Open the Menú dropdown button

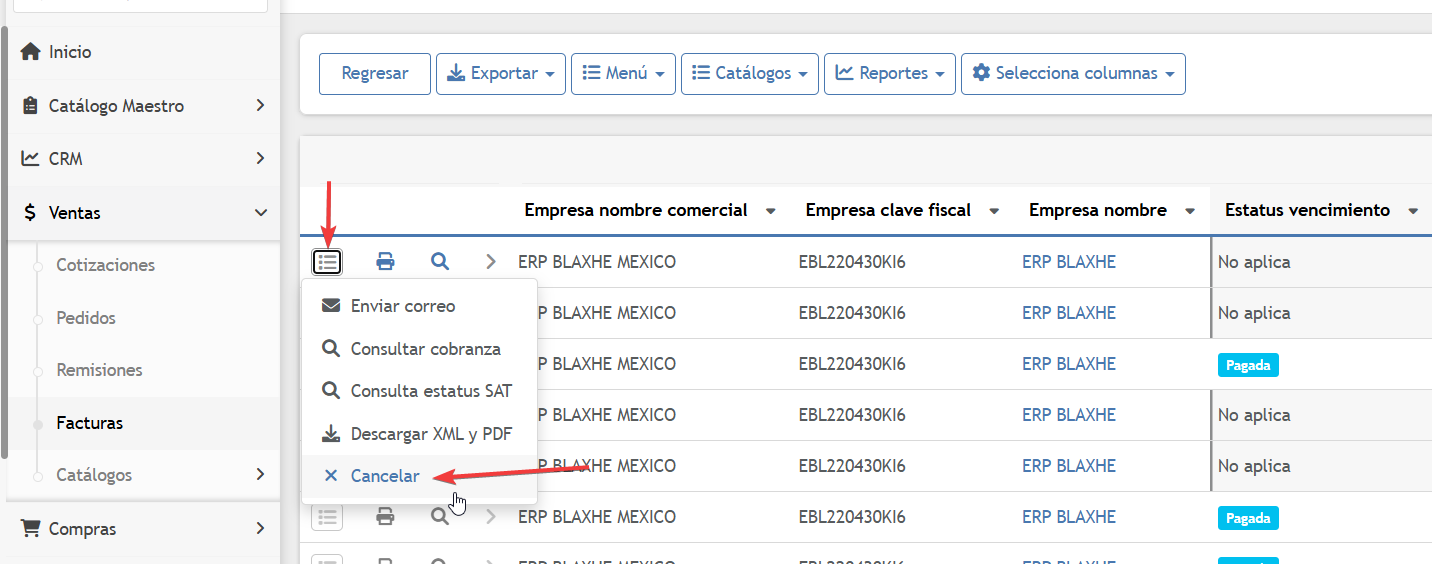624,74
